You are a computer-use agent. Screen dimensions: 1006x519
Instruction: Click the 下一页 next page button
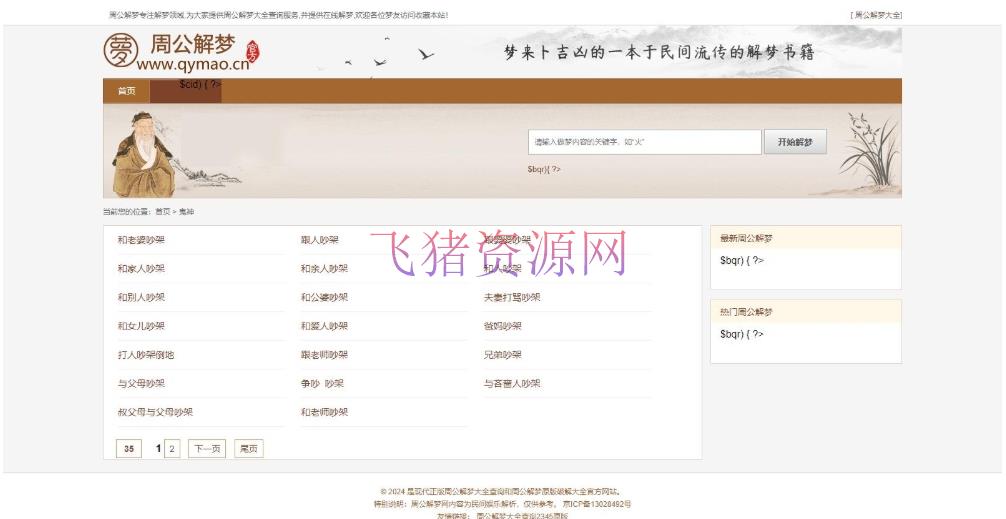tap(207, 449)
